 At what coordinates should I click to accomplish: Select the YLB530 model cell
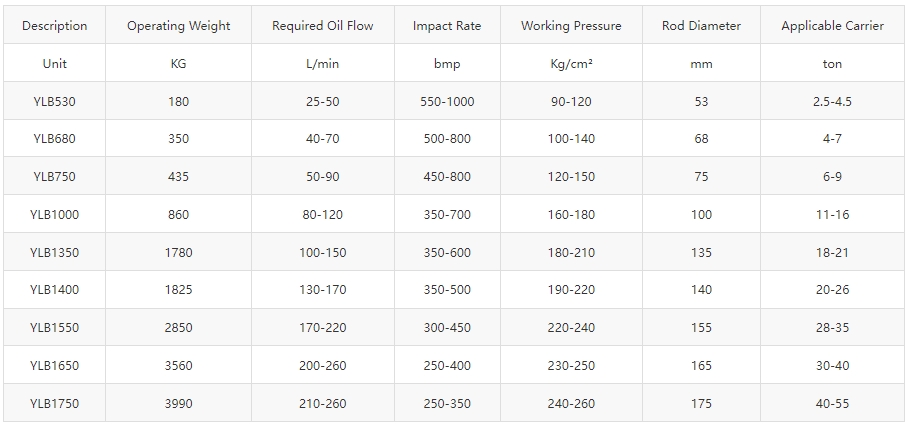point(54,101)
